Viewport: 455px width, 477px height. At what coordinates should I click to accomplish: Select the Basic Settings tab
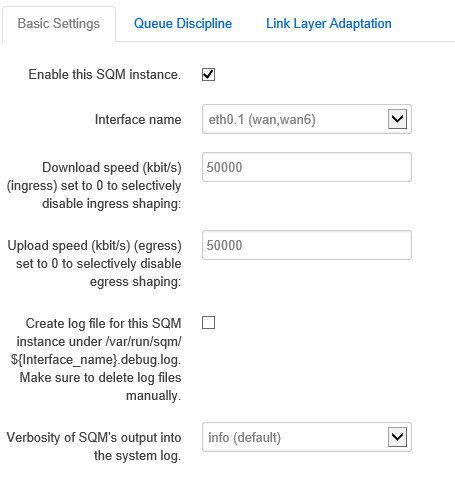tap(59, 24)
